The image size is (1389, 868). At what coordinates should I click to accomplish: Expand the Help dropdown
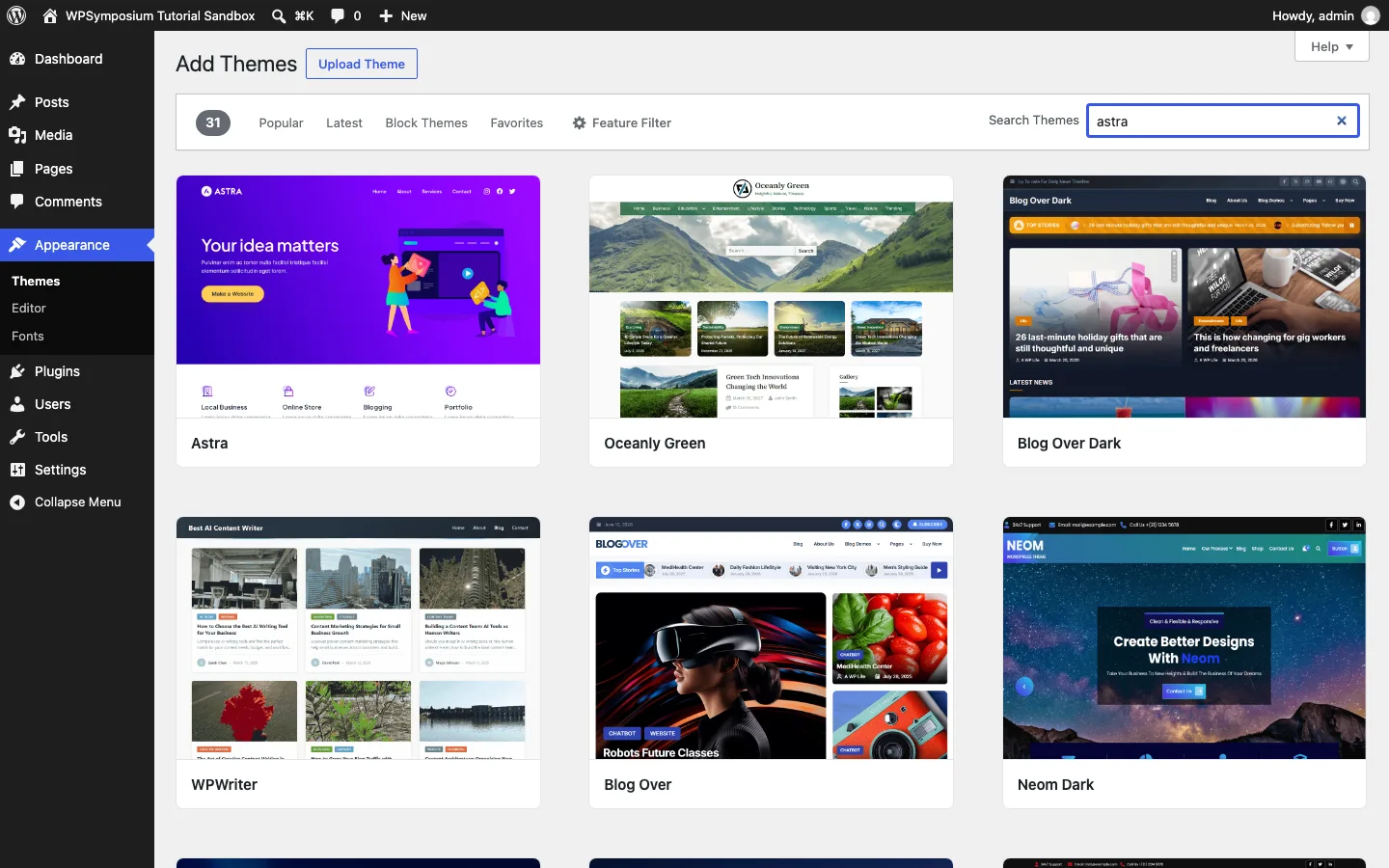point(1332,46)
